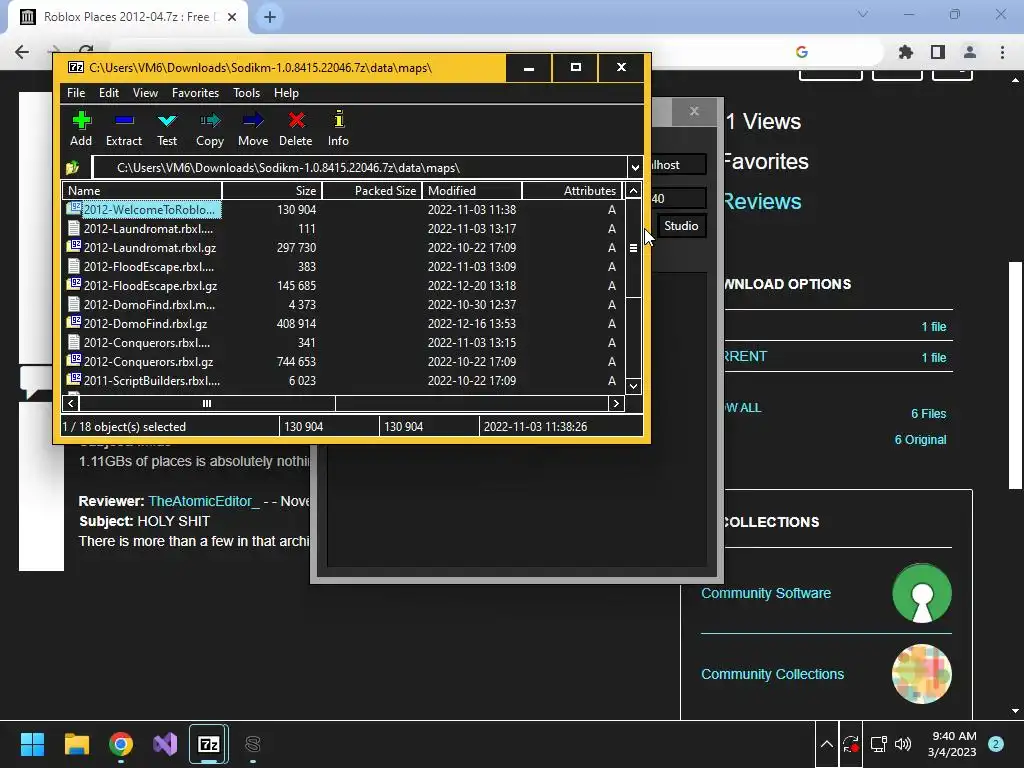Click the 6 Original files link
The image size is (1024, 768).
(920, 440)
